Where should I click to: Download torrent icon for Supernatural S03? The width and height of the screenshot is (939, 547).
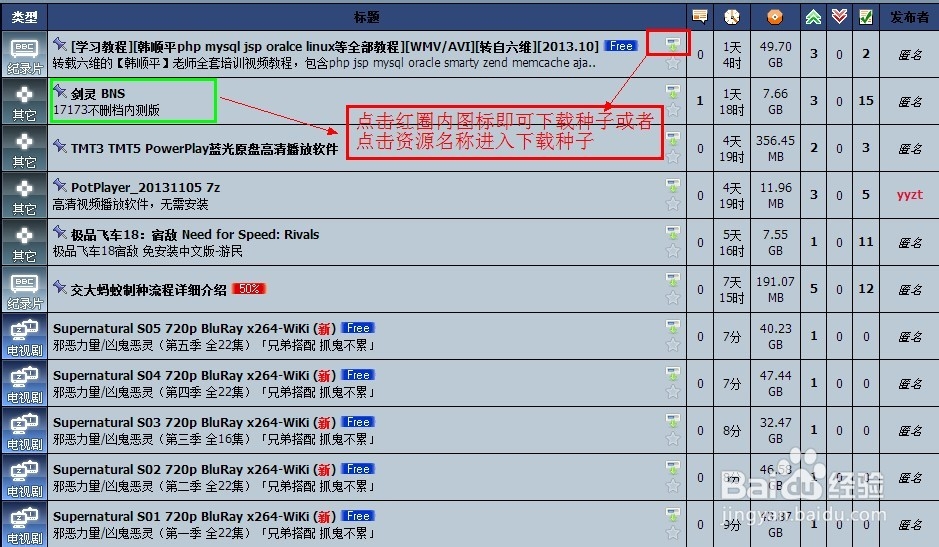(673, 421)
